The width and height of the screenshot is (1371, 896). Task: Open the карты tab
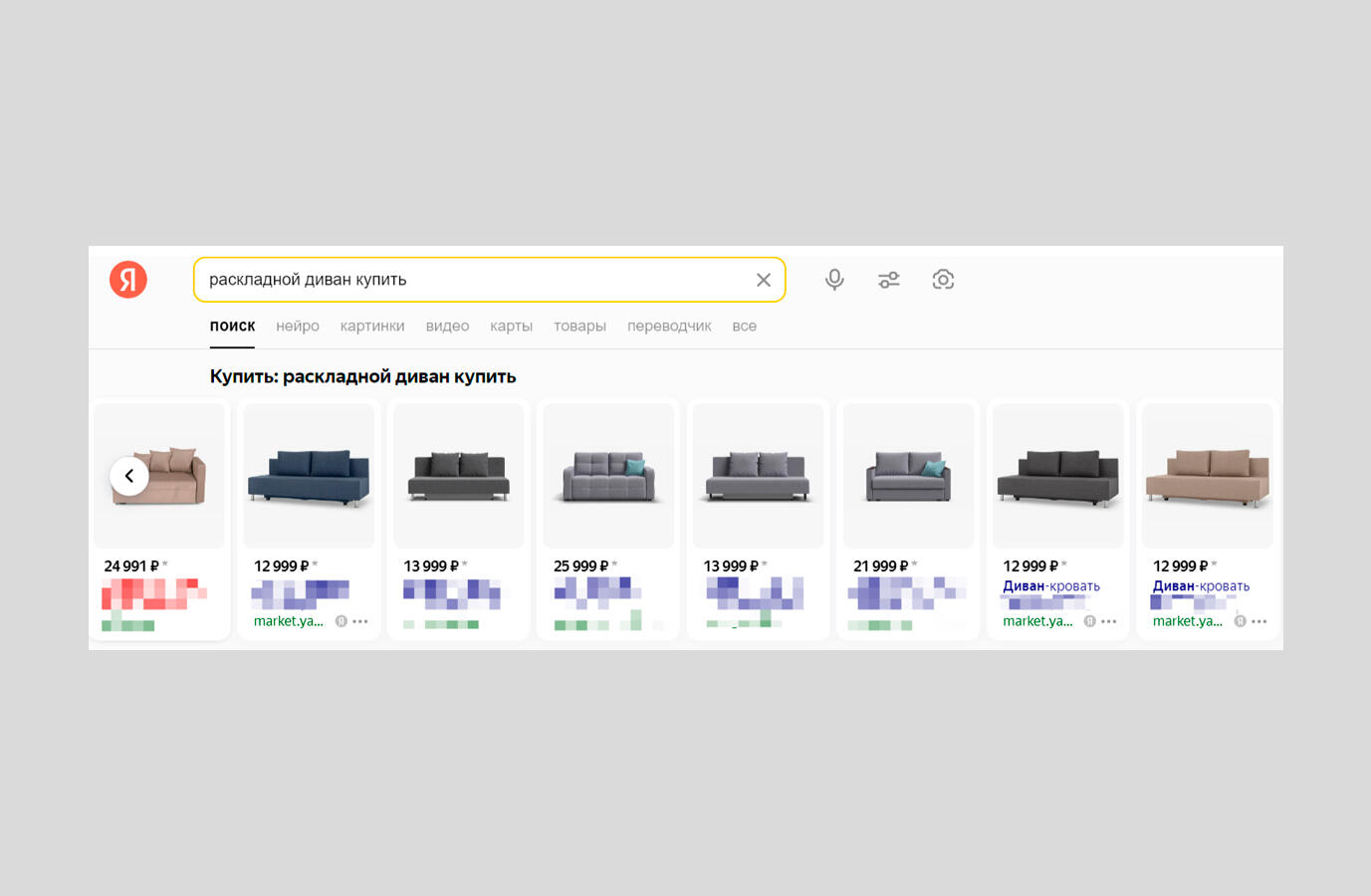coord(511,326)
